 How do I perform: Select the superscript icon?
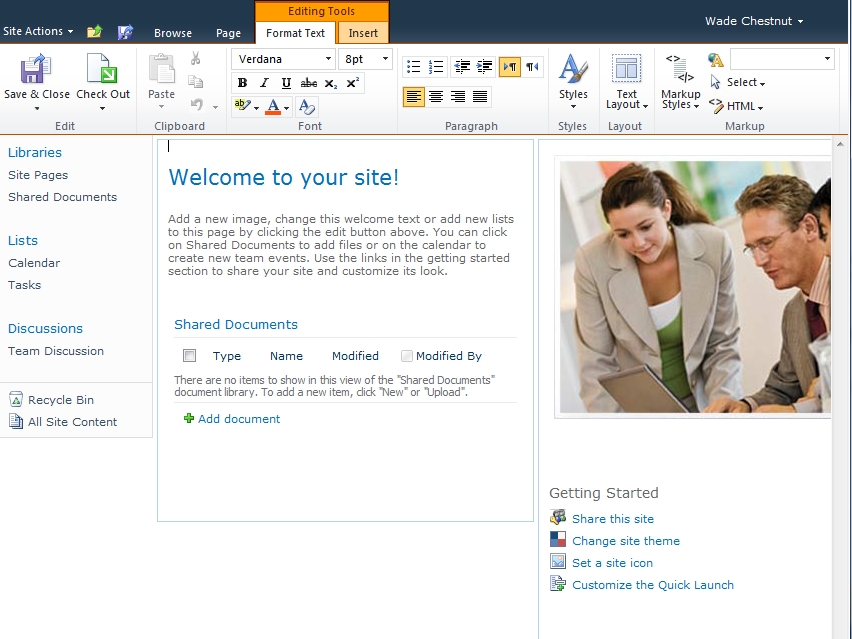[352, 83]
